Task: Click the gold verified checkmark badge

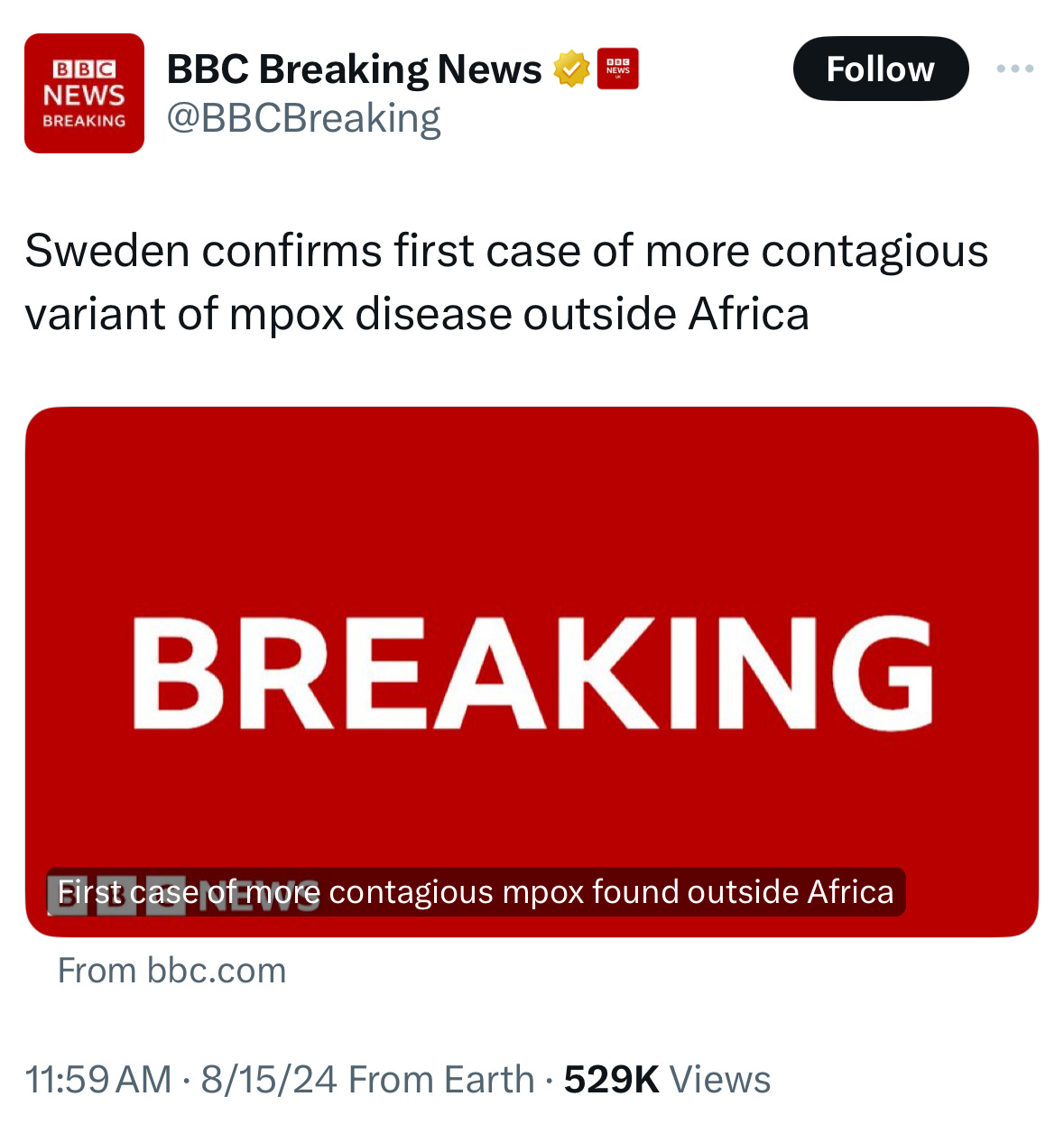Action: tap(571, 69)
